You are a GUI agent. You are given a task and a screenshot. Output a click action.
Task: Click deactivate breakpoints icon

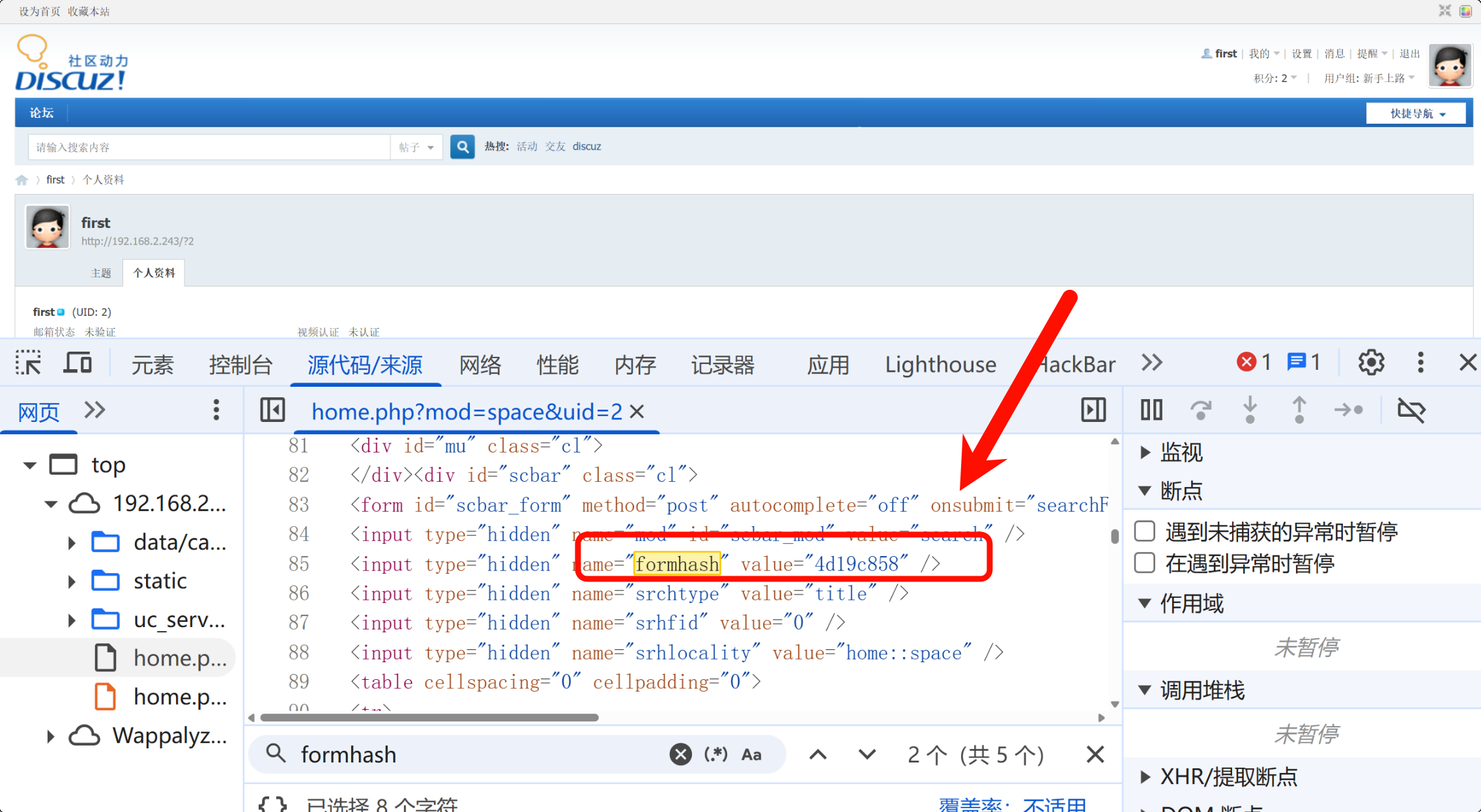tap(1411, 410)
